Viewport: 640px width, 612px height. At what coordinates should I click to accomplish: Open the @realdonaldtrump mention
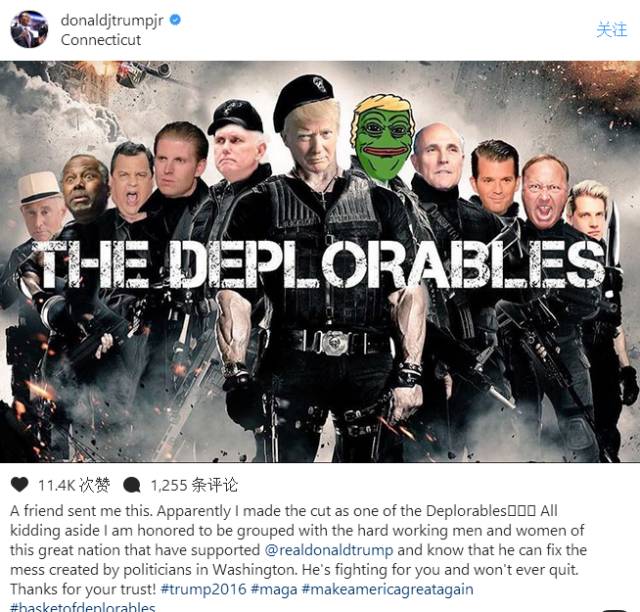pos(329,550)
